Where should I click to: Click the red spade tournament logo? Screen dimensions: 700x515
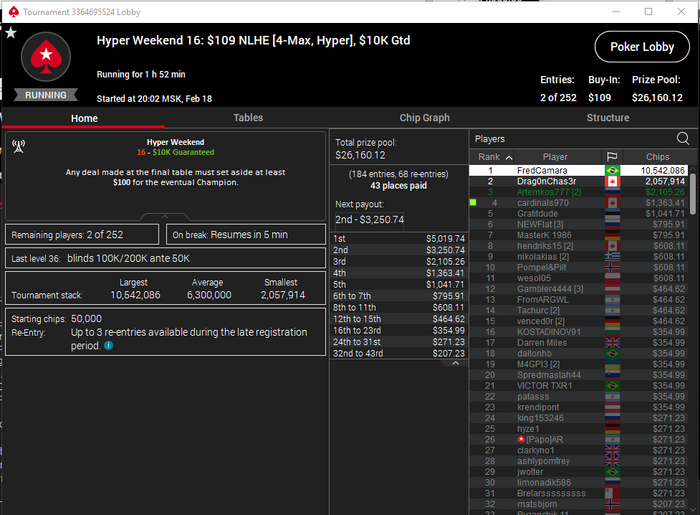(46, 57)
